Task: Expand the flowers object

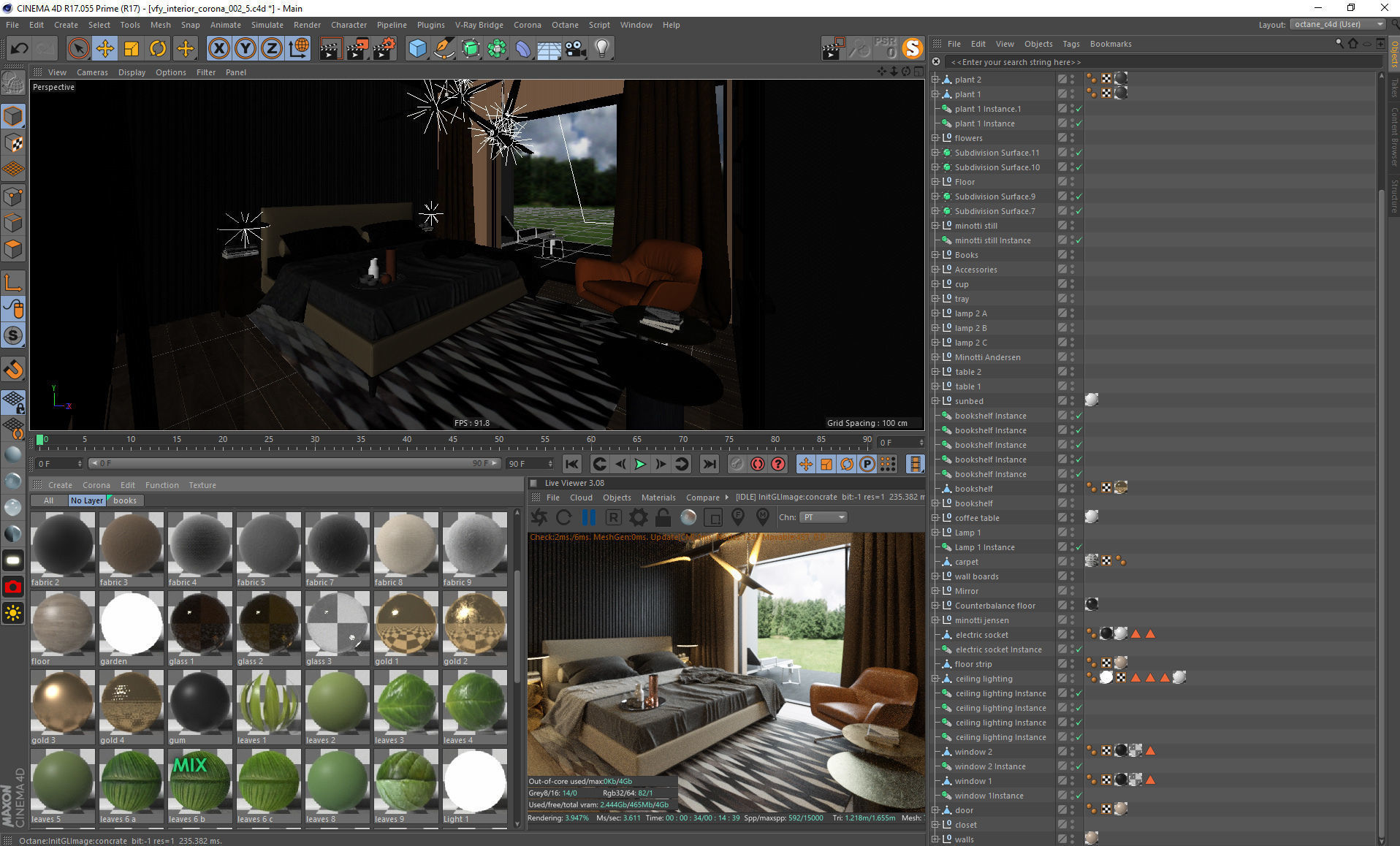Action: (935, 137)
